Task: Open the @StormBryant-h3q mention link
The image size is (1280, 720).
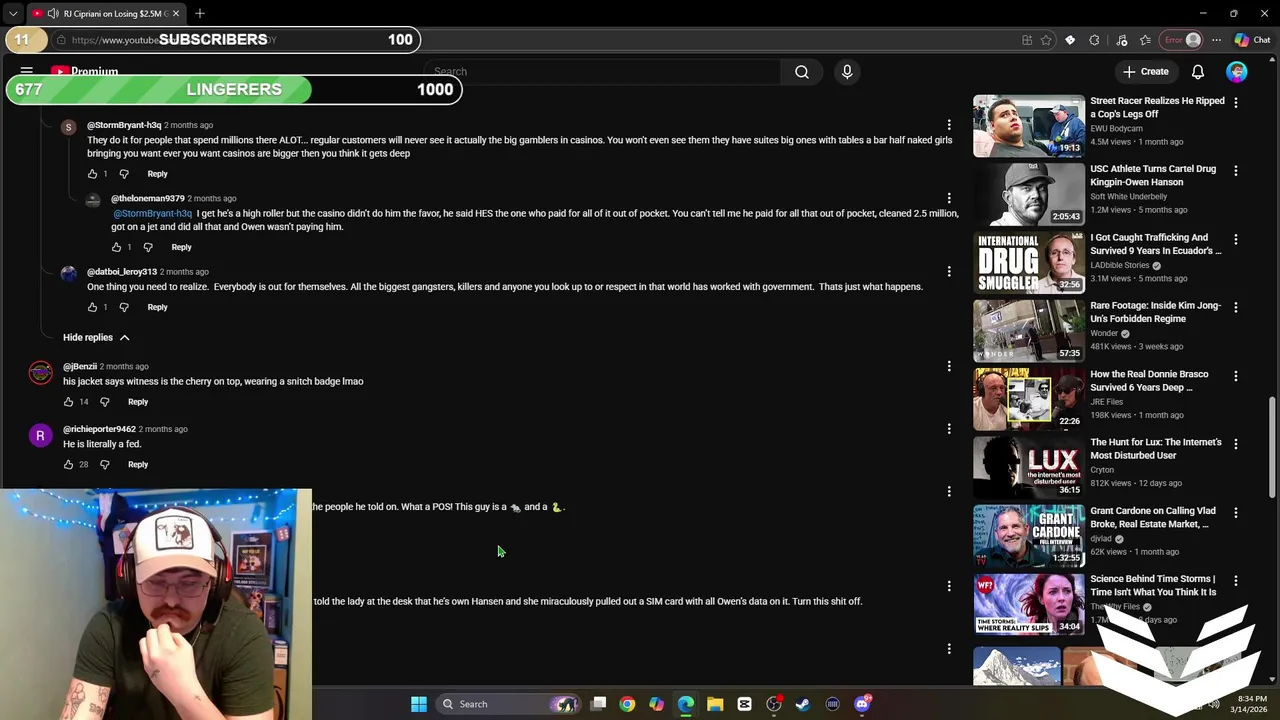Action: (x=152, y=213)
